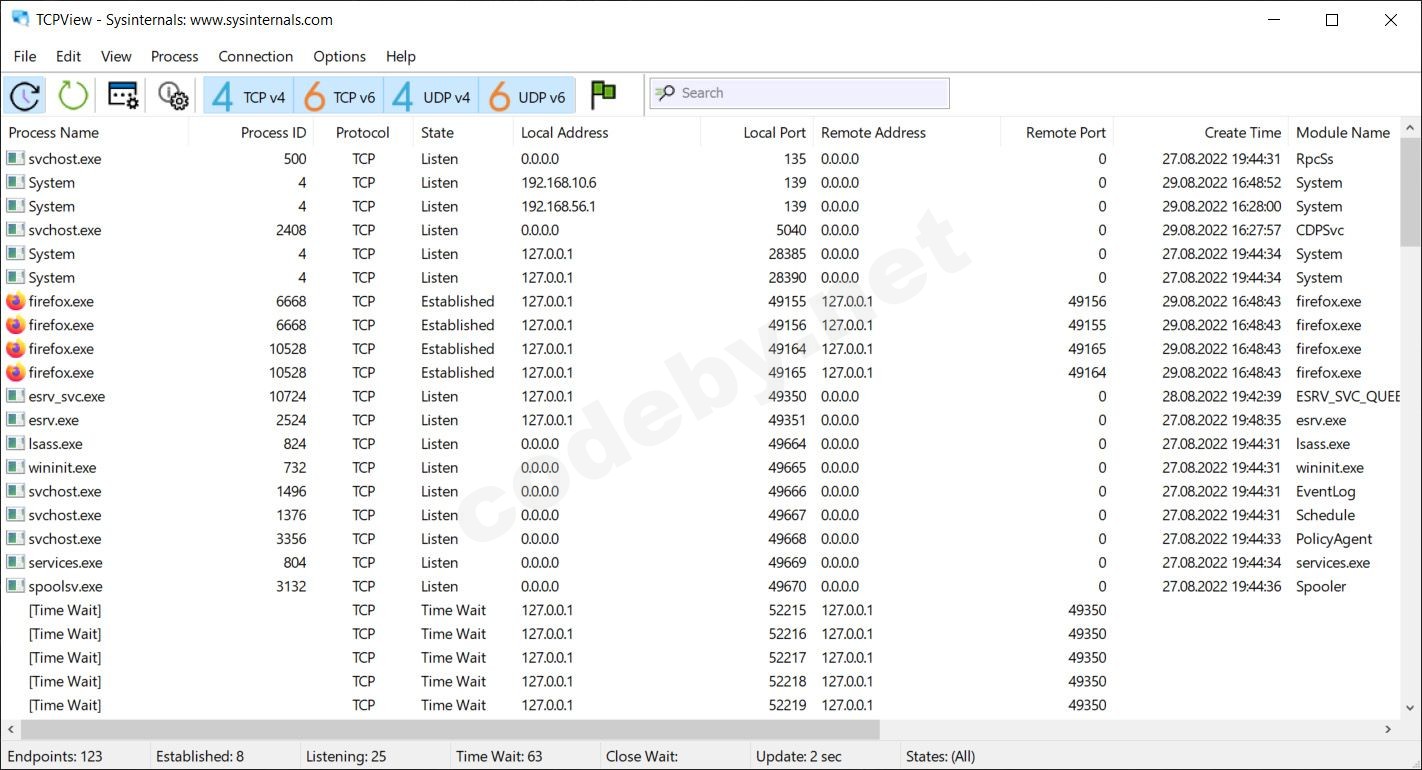Image resolution: width=1422 pixels, height=770 pixels.
Task: Sort by the Local Port column header
Action: [774, 132]
